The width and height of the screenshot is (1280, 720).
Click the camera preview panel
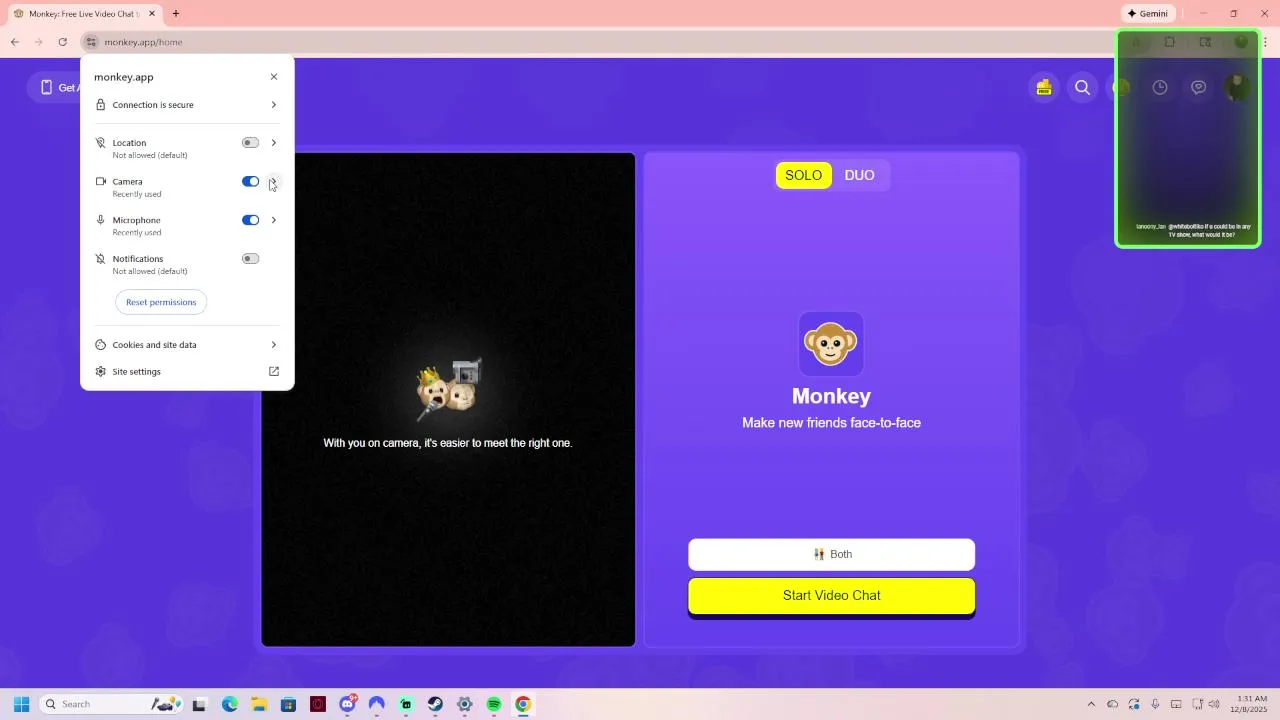448,399
